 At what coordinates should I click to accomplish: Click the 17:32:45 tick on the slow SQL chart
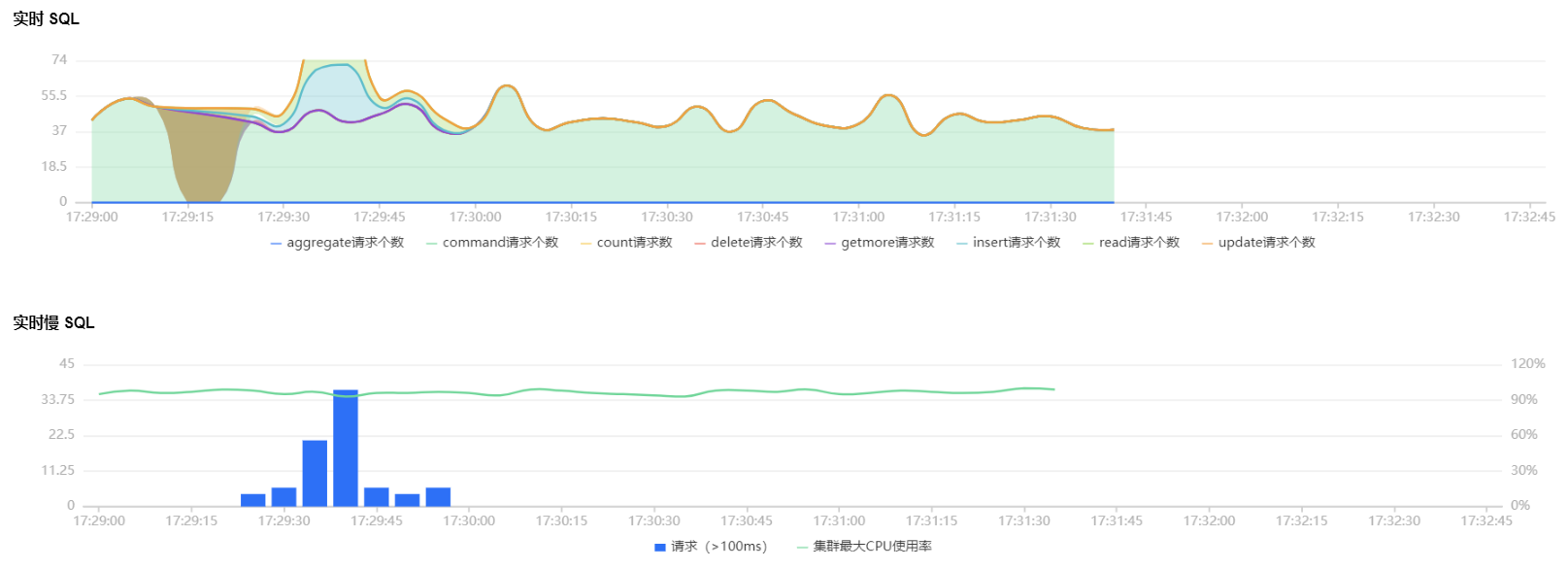coord(1486,520)
